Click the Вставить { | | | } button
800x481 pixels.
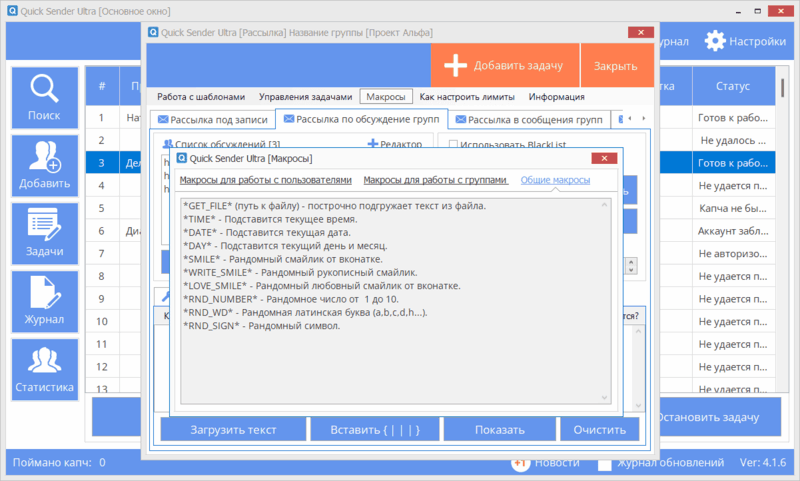tap(373, 430)
